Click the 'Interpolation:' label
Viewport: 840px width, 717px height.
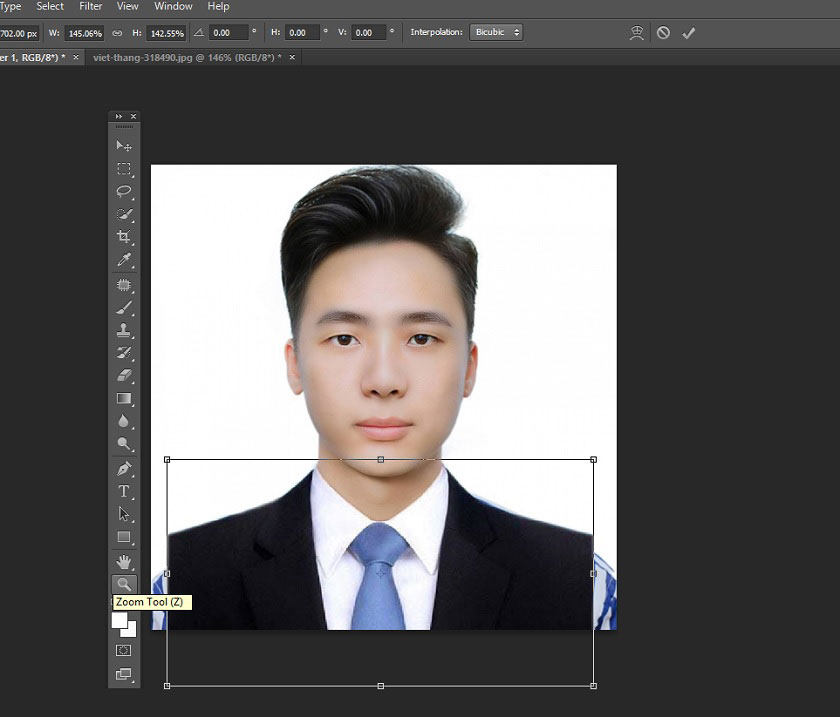coord(436,32)
